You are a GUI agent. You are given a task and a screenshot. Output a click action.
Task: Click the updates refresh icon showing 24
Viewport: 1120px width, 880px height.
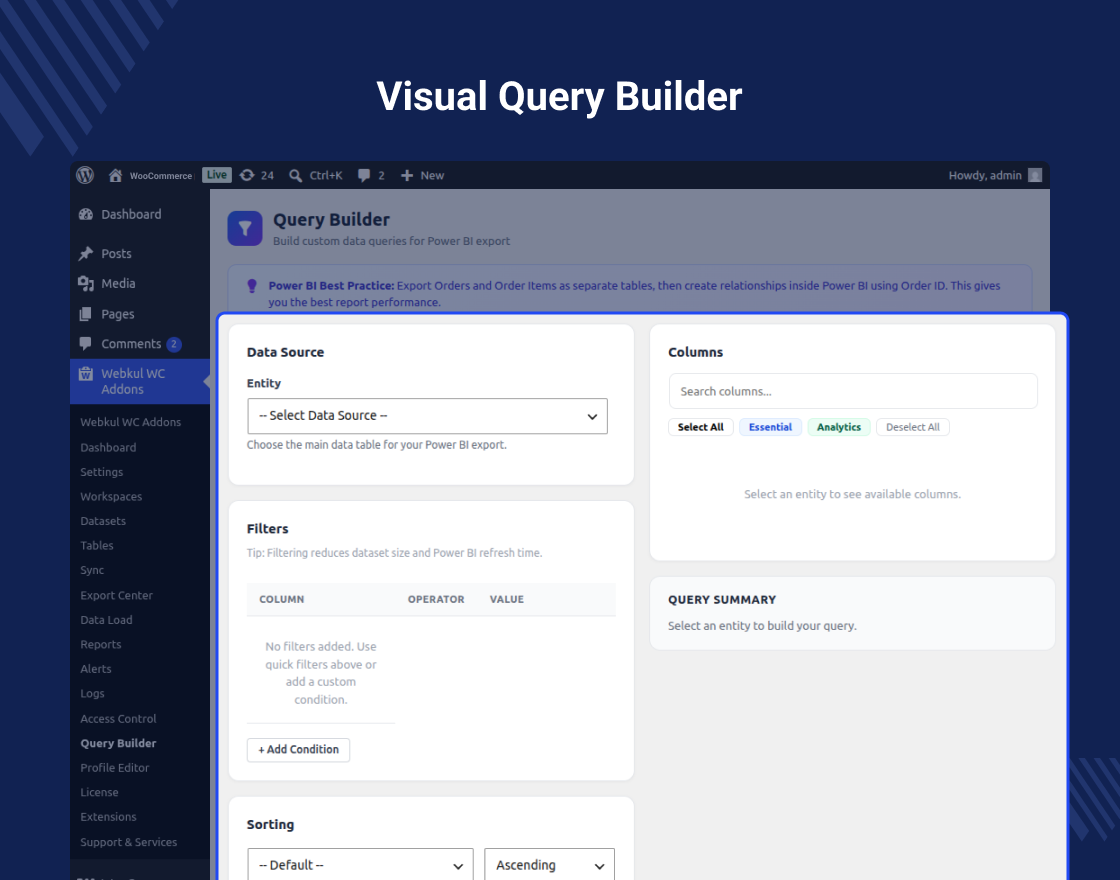pyautogui.click(x=246, y=175)
